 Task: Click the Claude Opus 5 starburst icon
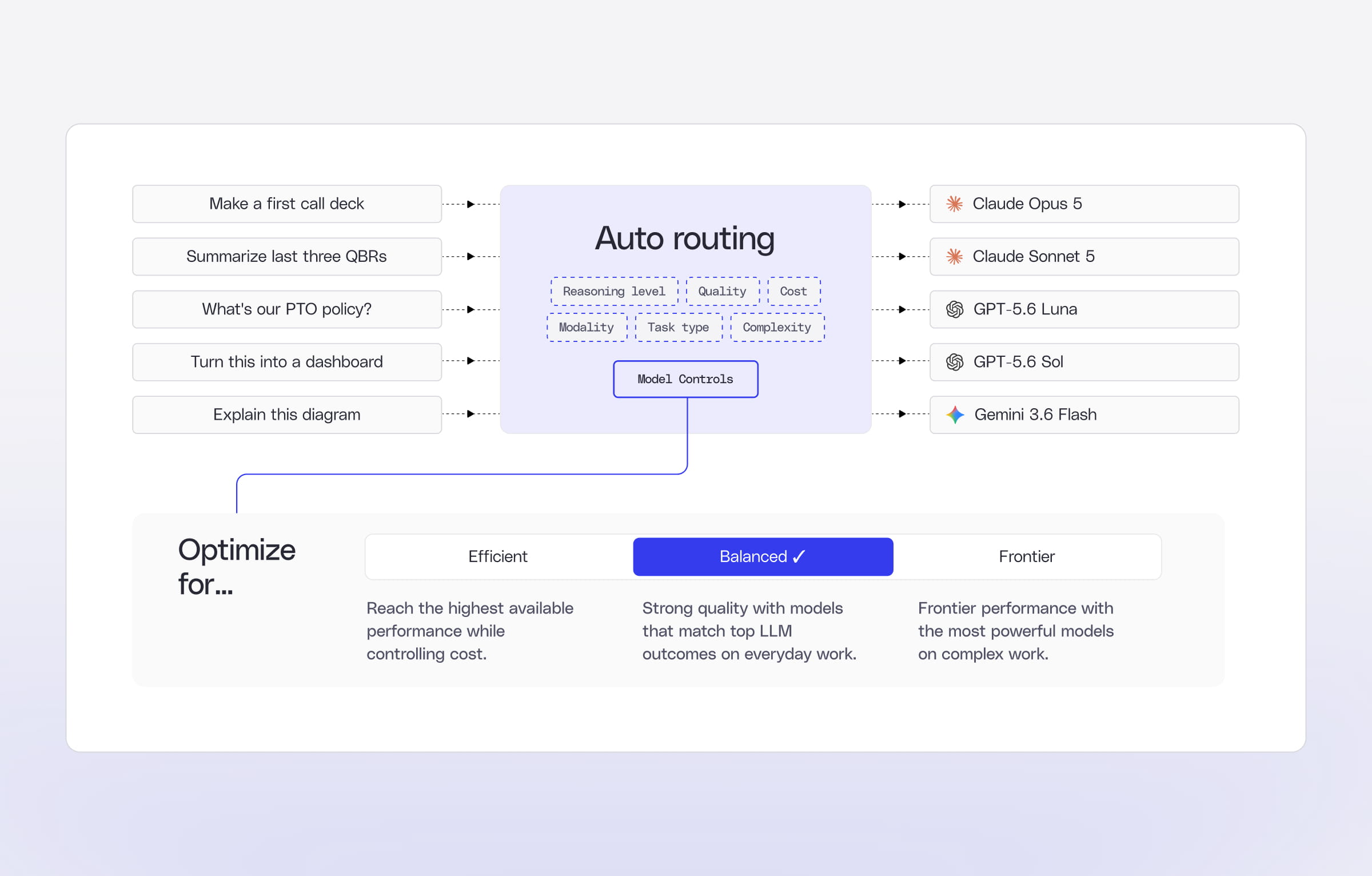[954, 204]
